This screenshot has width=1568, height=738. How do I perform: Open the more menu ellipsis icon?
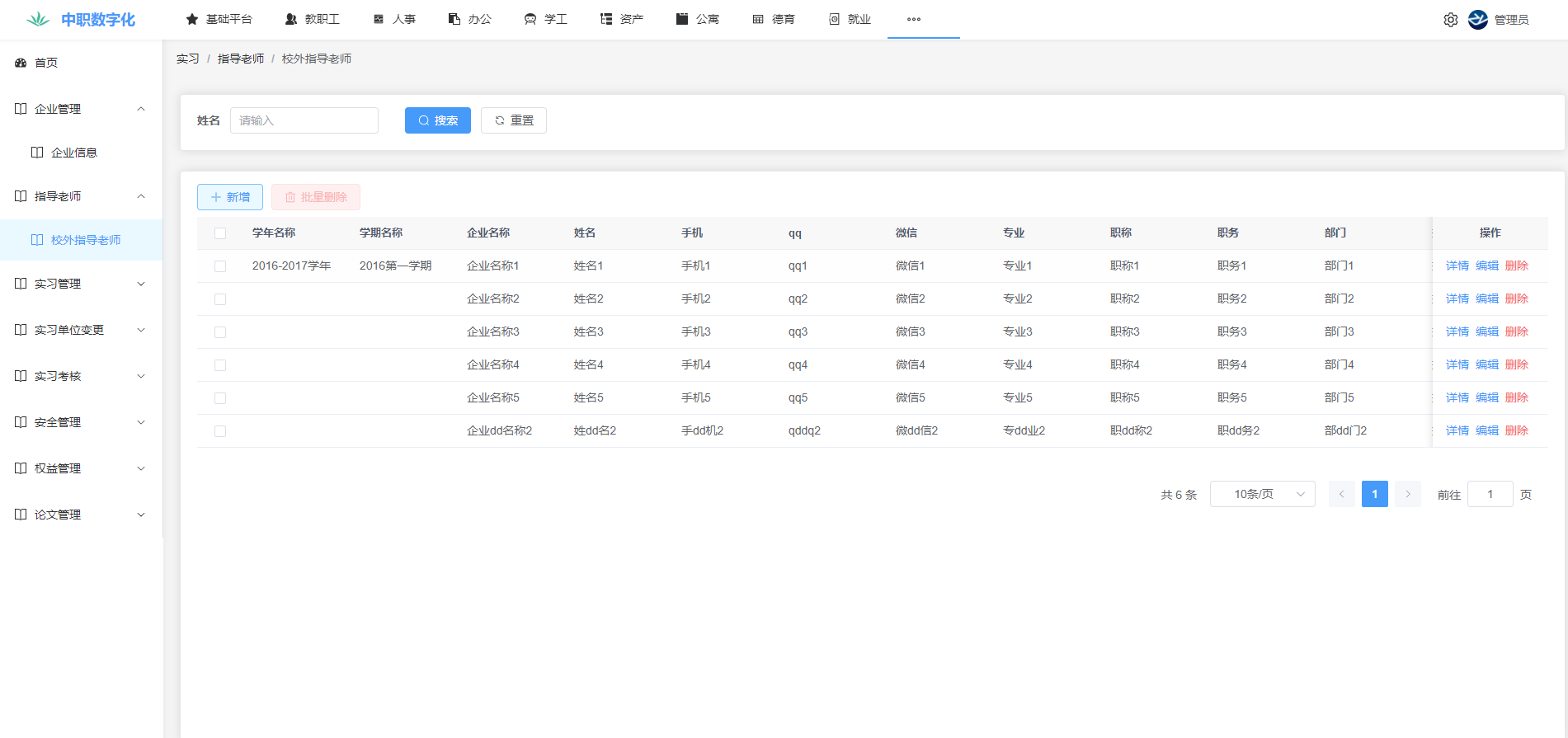click(x=913, y=19)
